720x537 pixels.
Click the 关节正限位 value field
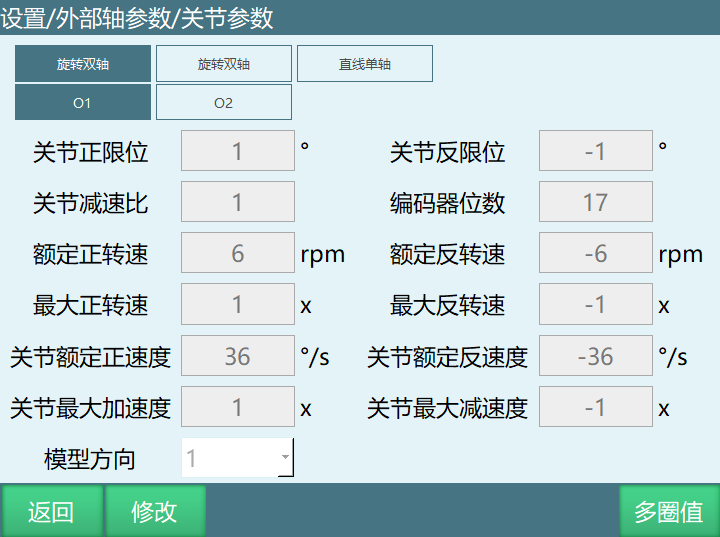[237, 151]
